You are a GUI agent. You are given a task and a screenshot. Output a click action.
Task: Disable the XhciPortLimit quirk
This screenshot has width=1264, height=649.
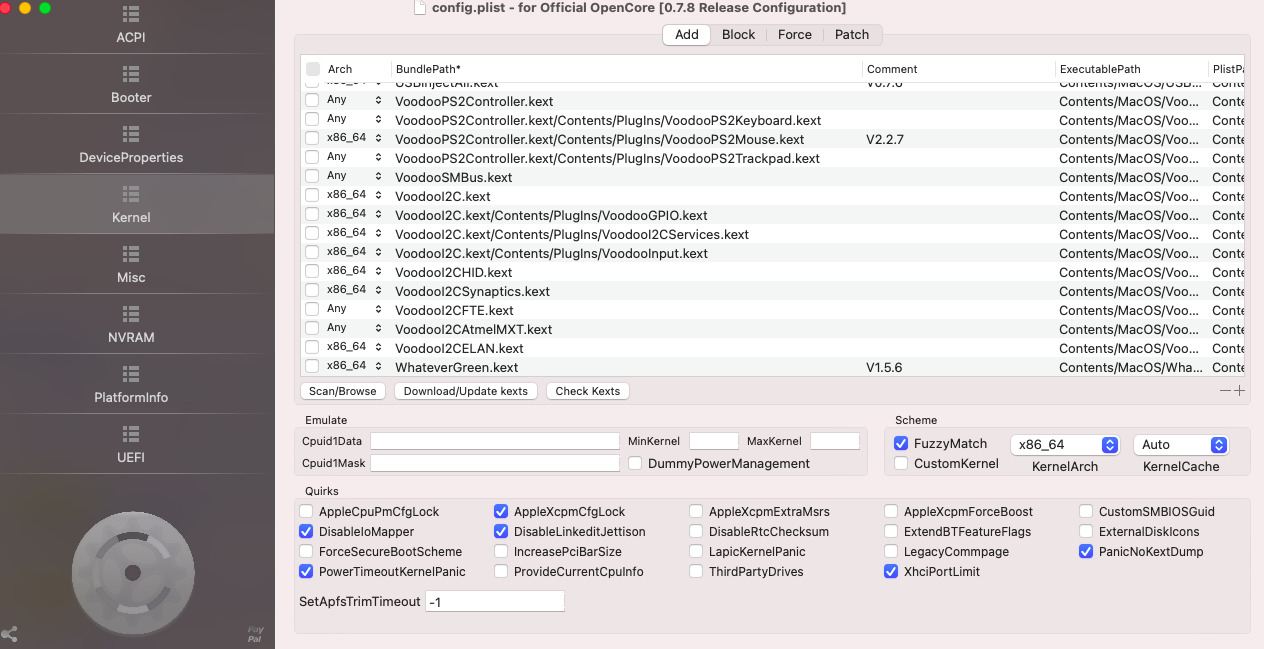click(x=891, y=571)
